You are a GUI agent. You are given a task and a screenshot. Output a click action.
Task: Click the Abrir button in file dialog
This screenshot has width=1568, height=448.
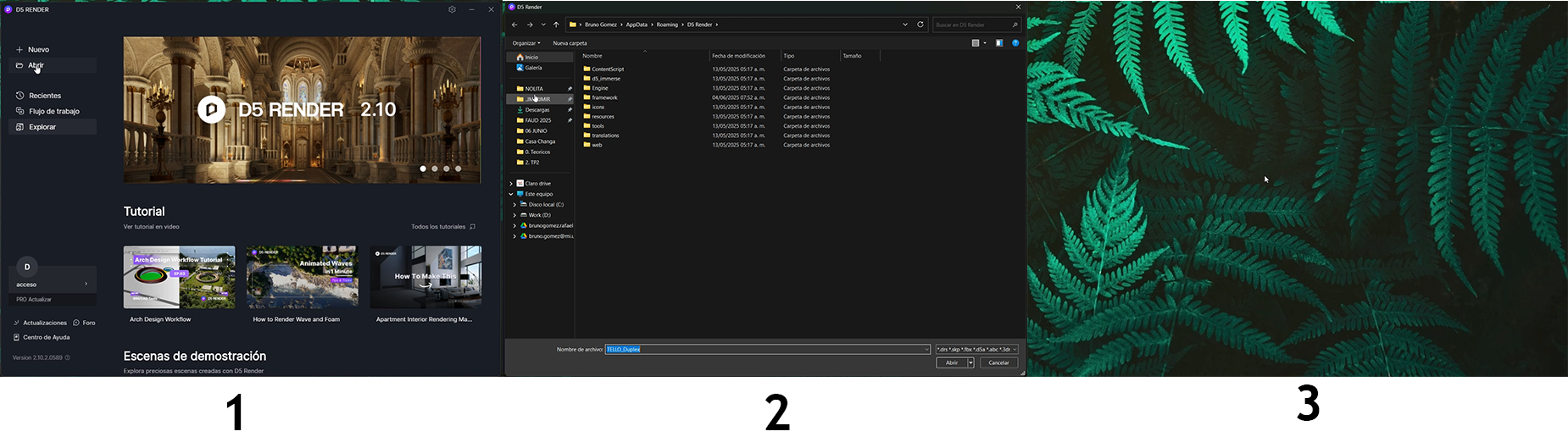pyautogui.click(x=952, y=362)
